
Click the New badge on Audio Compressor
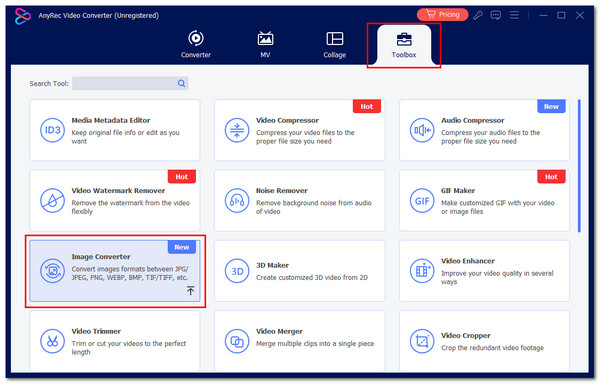tap(551, 106)
